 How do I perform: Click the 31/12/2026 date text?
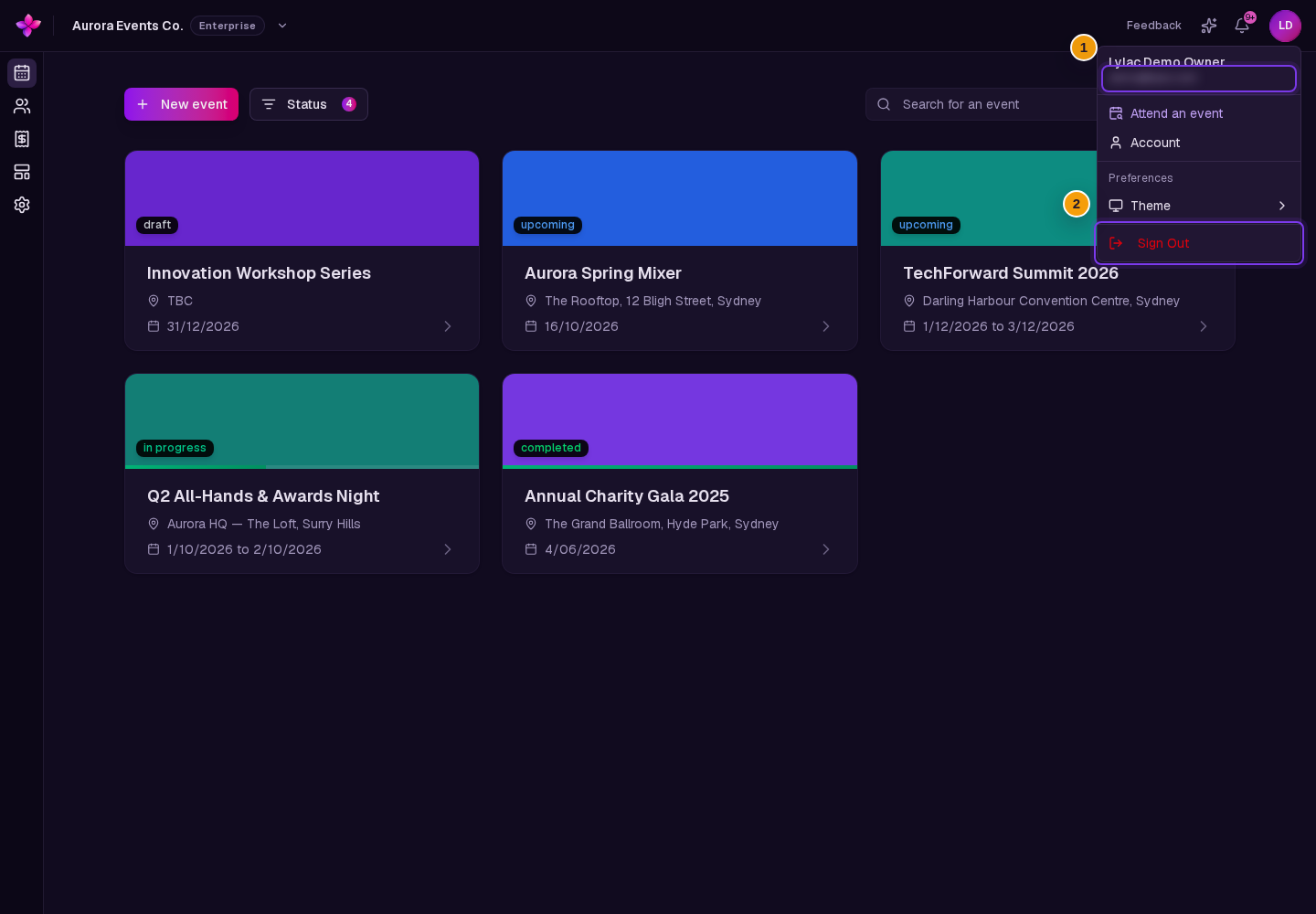tap(203, 326)
